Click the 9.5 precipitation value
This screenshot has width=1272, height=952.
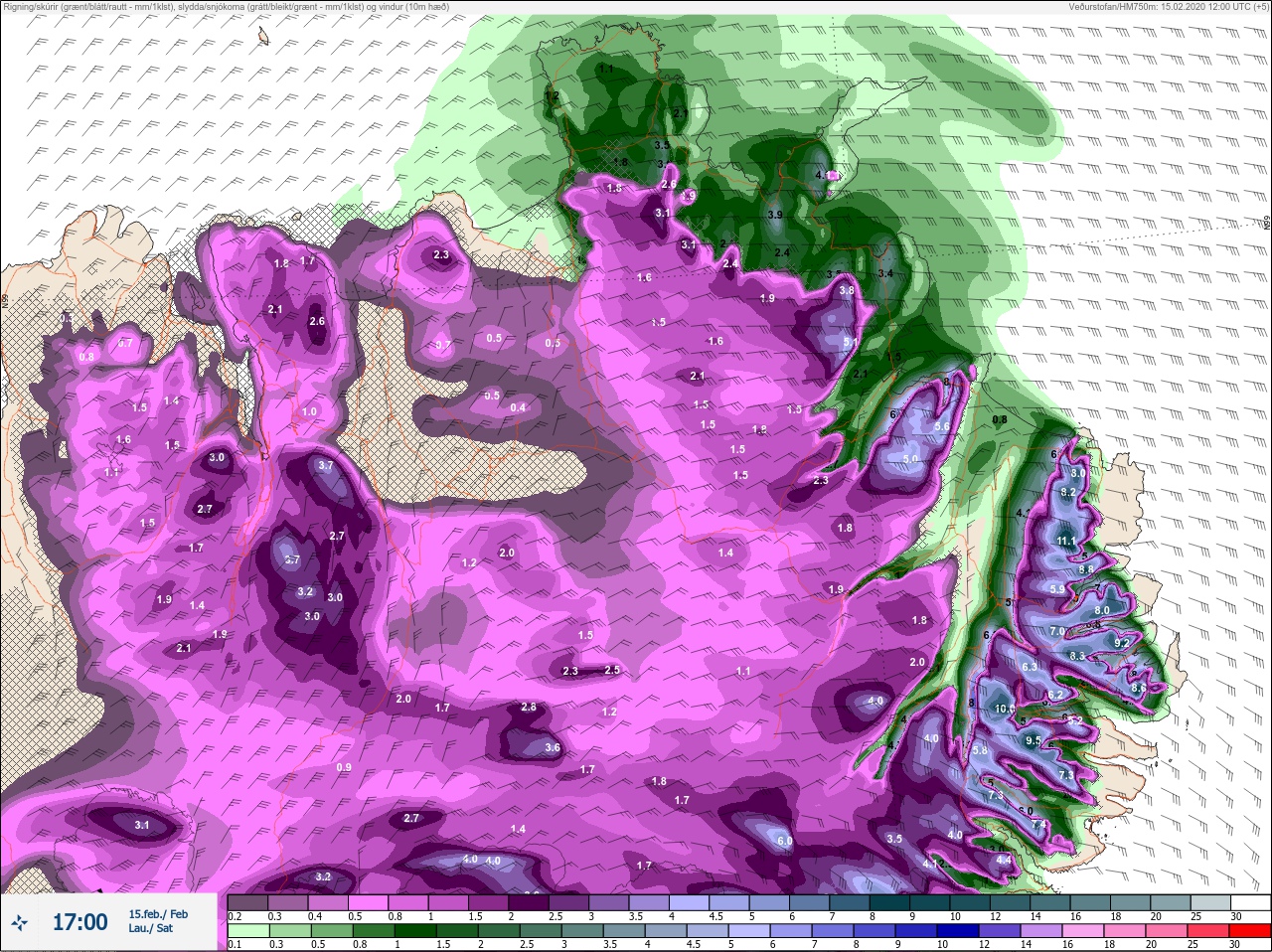point(1033,740)
